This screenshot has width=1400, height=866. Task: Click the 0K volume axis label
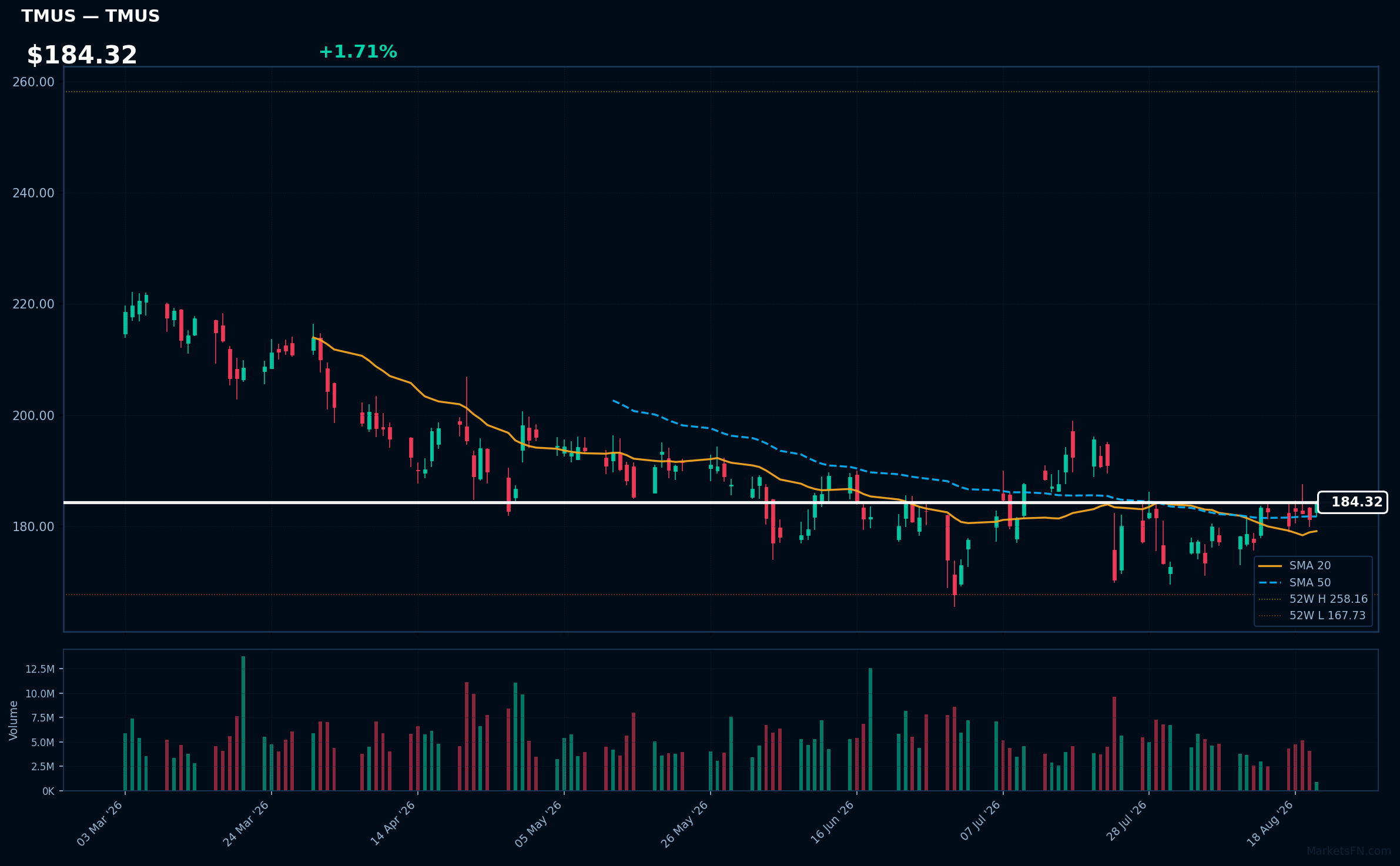[x=48, y=791]
